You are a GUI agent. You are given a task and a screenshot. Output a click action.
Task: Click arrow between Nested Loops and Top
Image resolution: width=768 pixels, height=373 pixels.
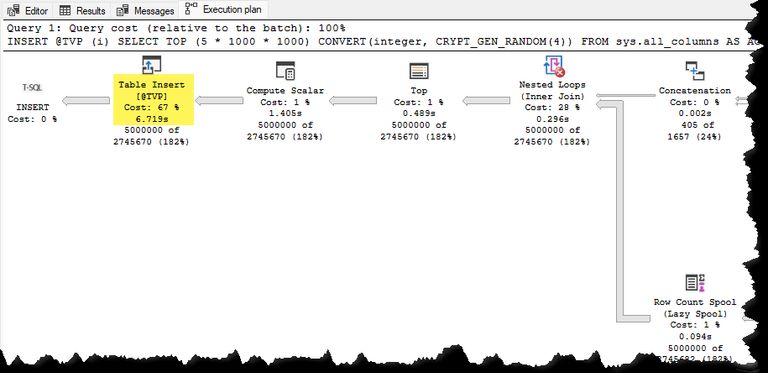pyautogui.click(x=486, y=100)
